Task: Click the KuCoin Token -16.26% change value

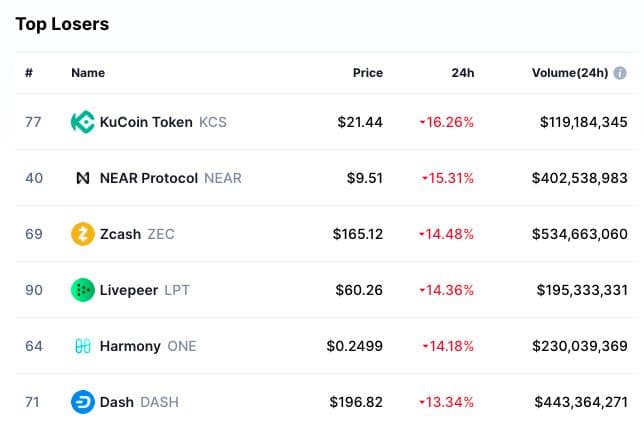Action: [x=447, y=122]
